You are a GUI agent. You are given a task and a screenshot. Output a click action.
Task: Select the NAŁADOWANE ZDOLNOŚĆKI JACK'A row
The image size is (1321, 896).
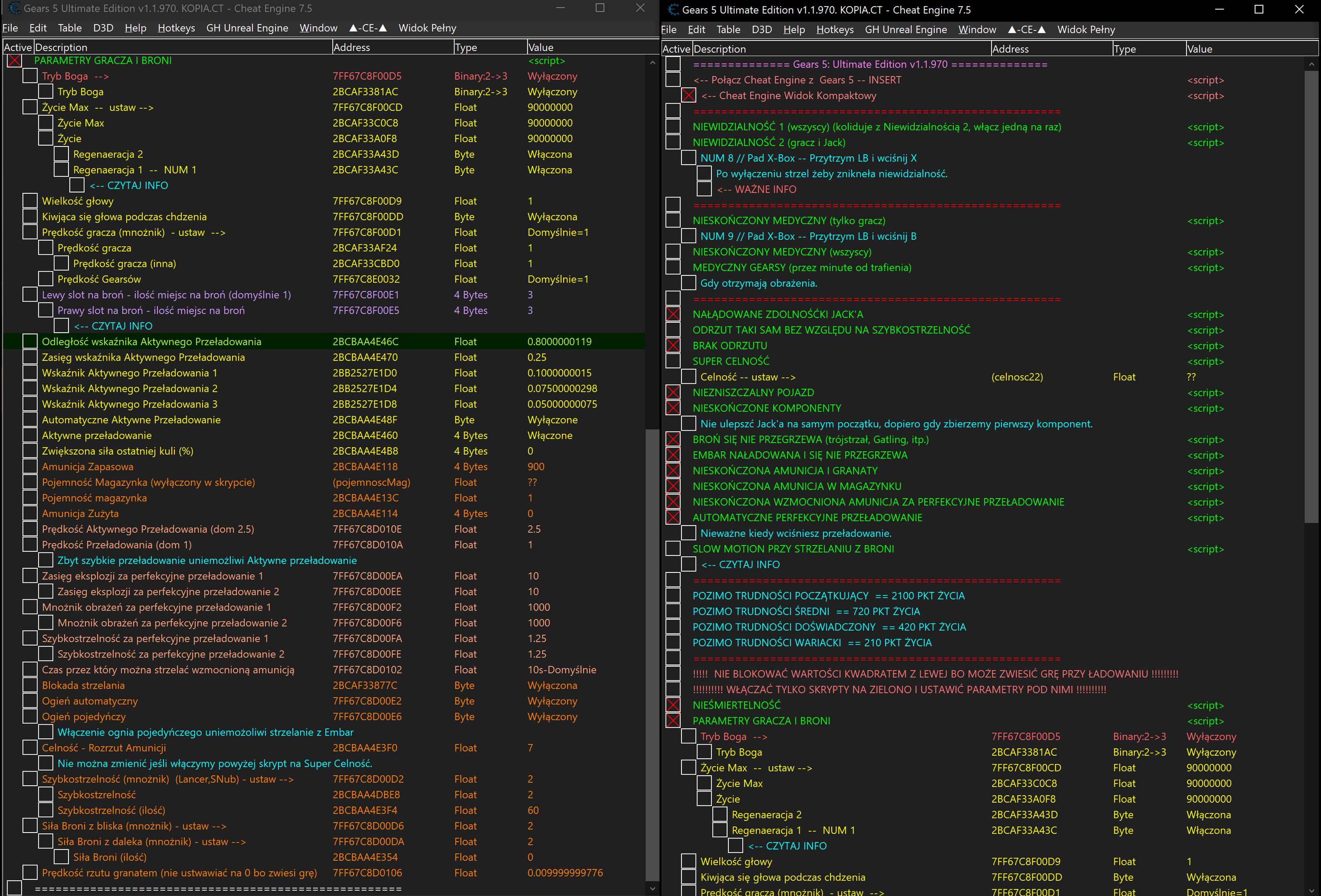(x=983, y=314)
